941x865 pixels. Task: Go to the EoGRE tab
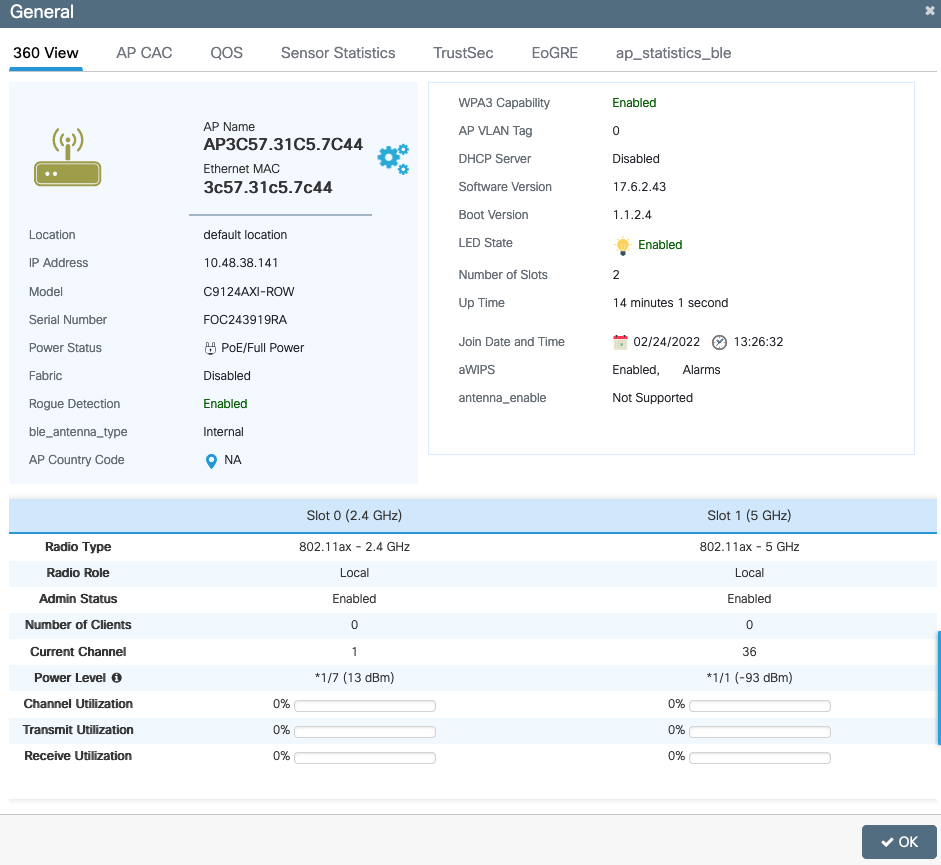(554, 53)
